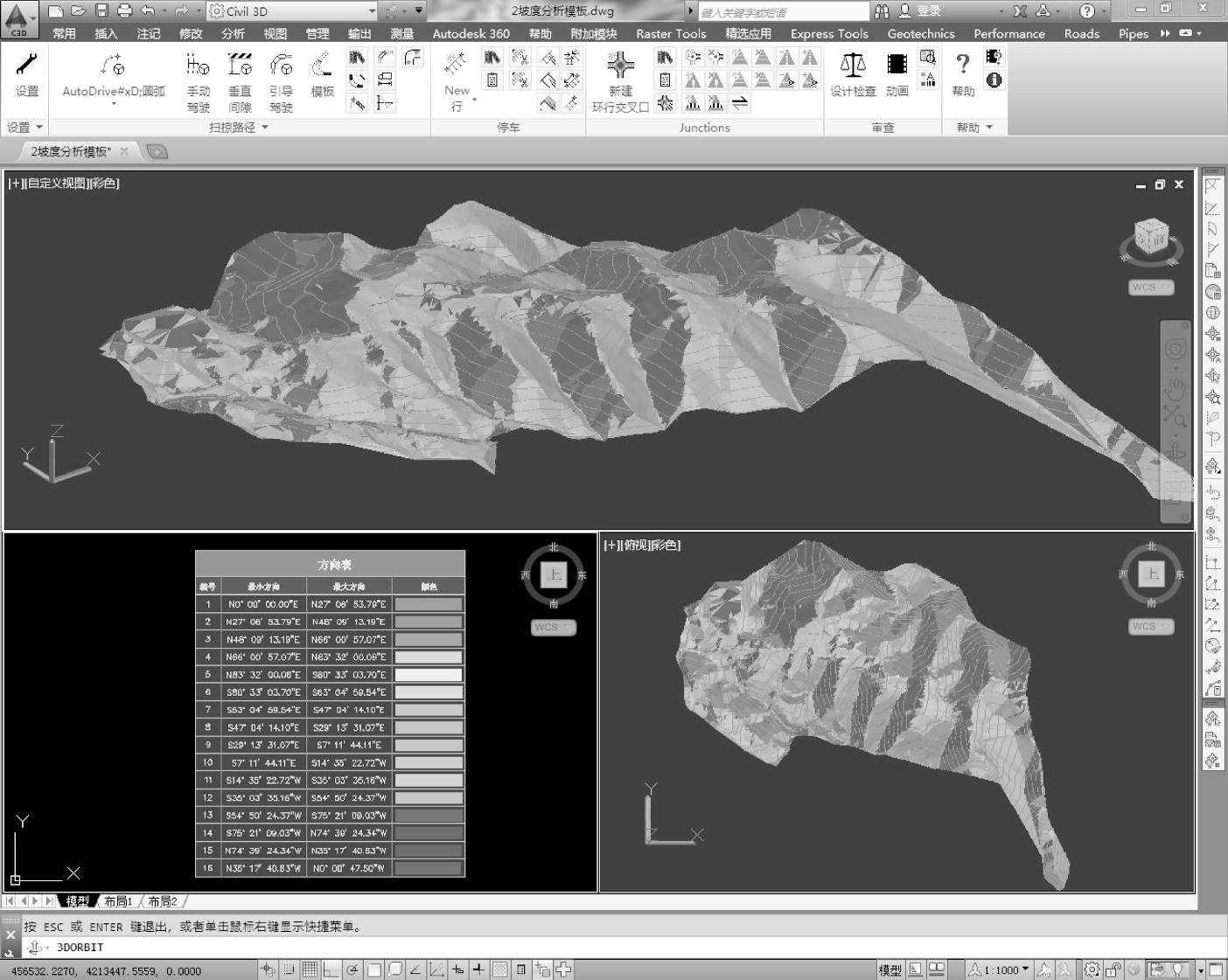This screenshot has width=1228, height=980.
Task: Toggle clean screen button at status bar end
Action: (x=1217, y=970)
